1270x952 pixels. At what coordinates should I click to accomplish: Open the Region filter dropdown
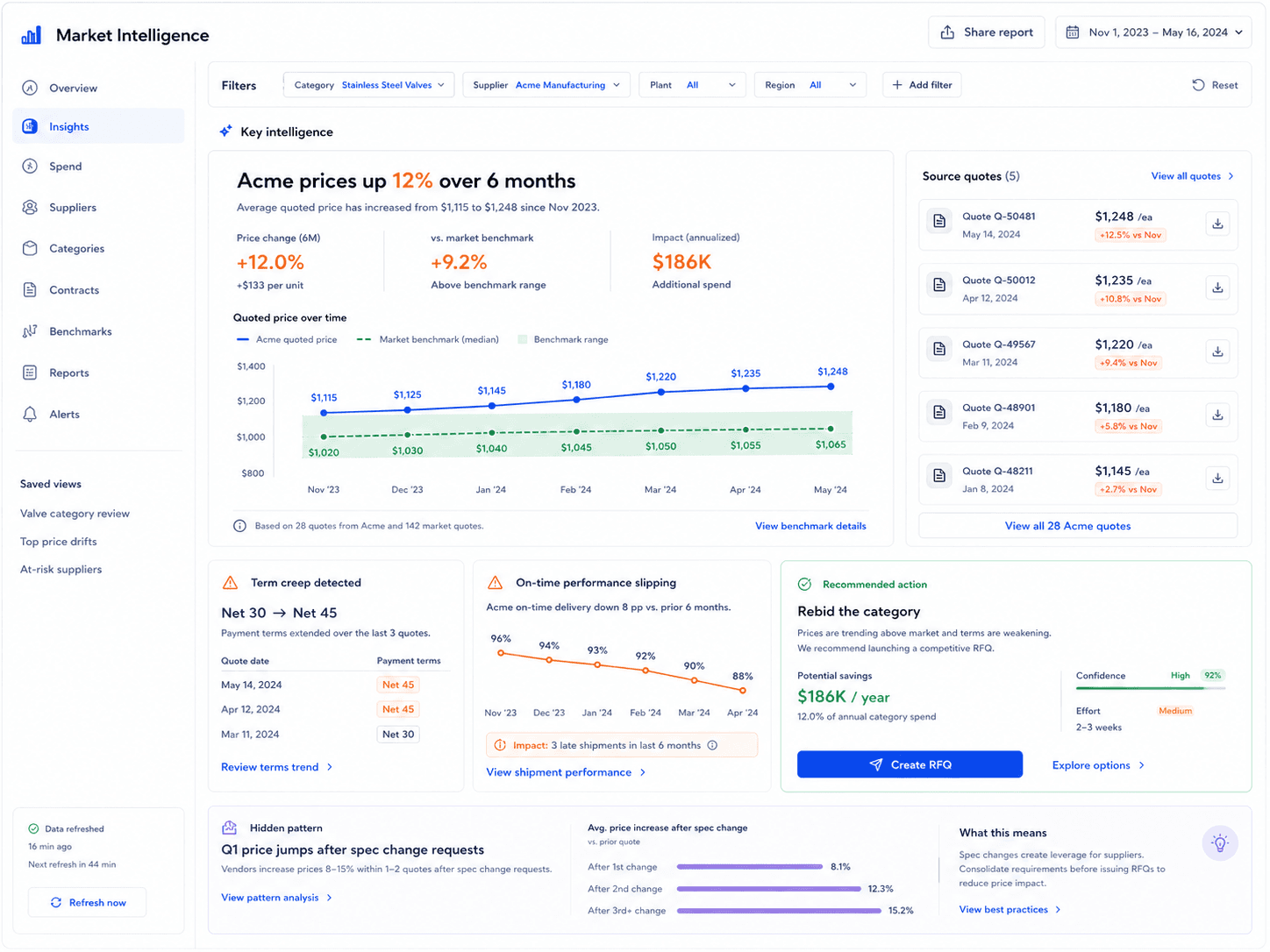click(810, 85)
